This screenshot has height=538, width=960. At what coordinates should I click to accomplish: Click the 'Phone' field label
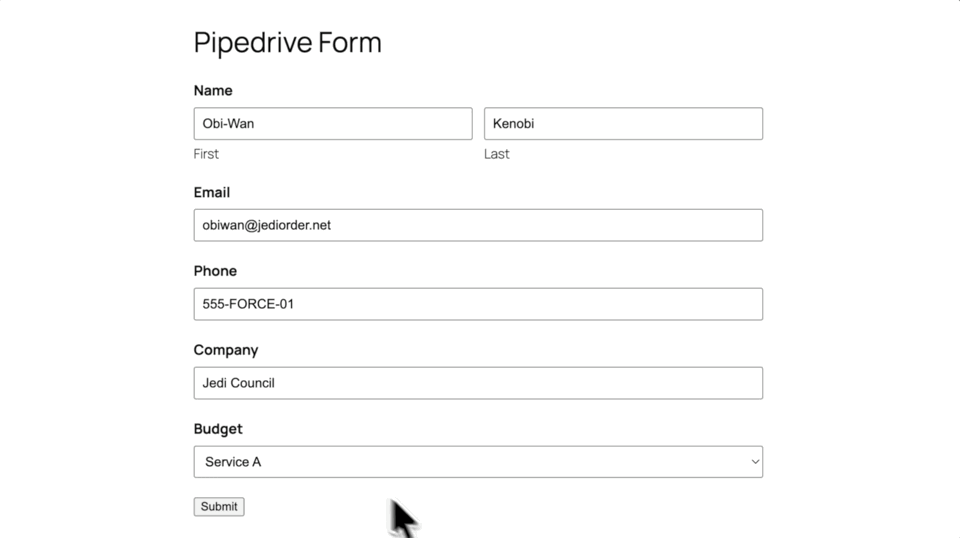click(215, 271)
